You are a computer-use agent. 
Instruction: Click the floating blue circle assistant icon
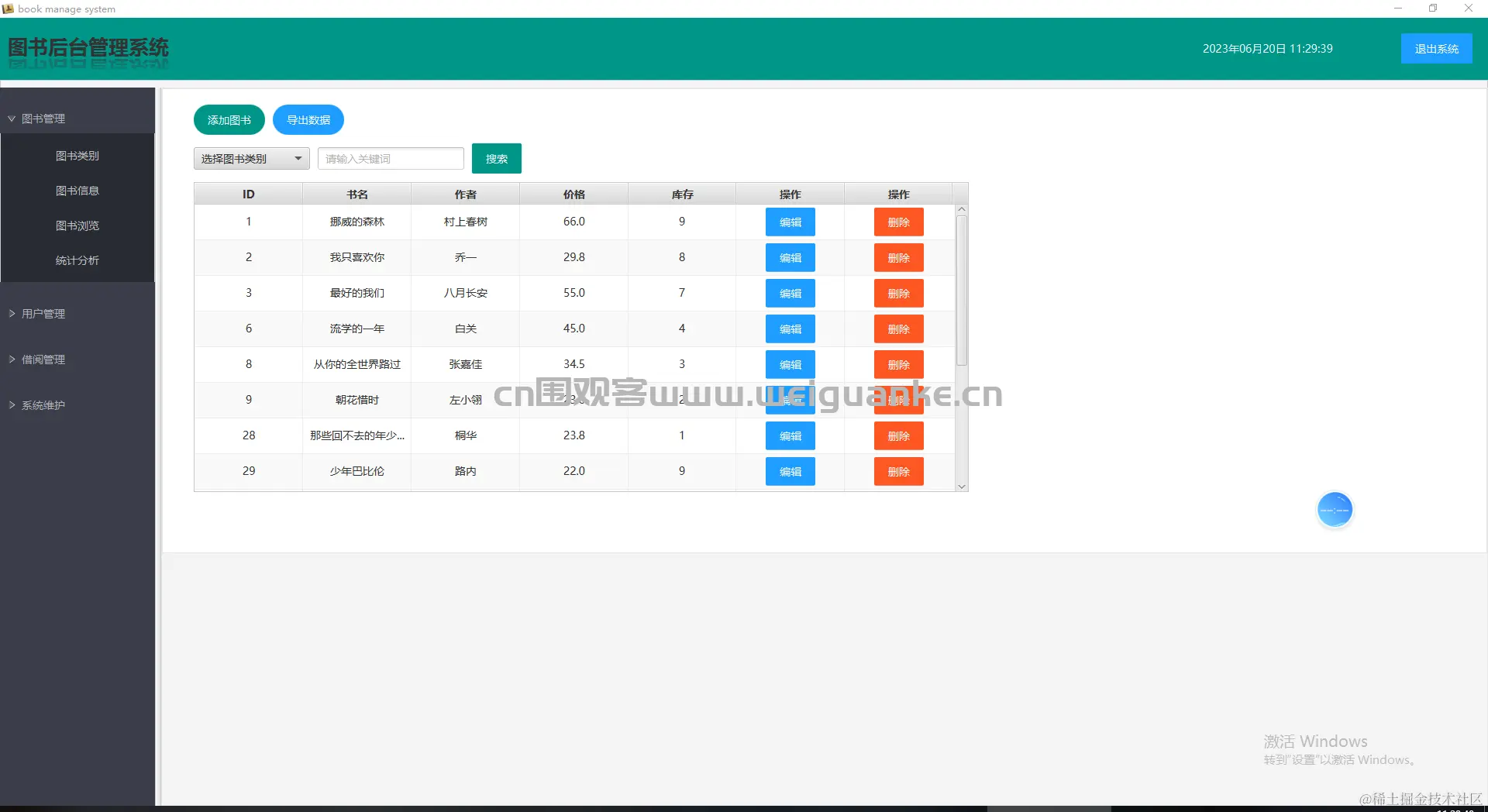click(1335, 510)
